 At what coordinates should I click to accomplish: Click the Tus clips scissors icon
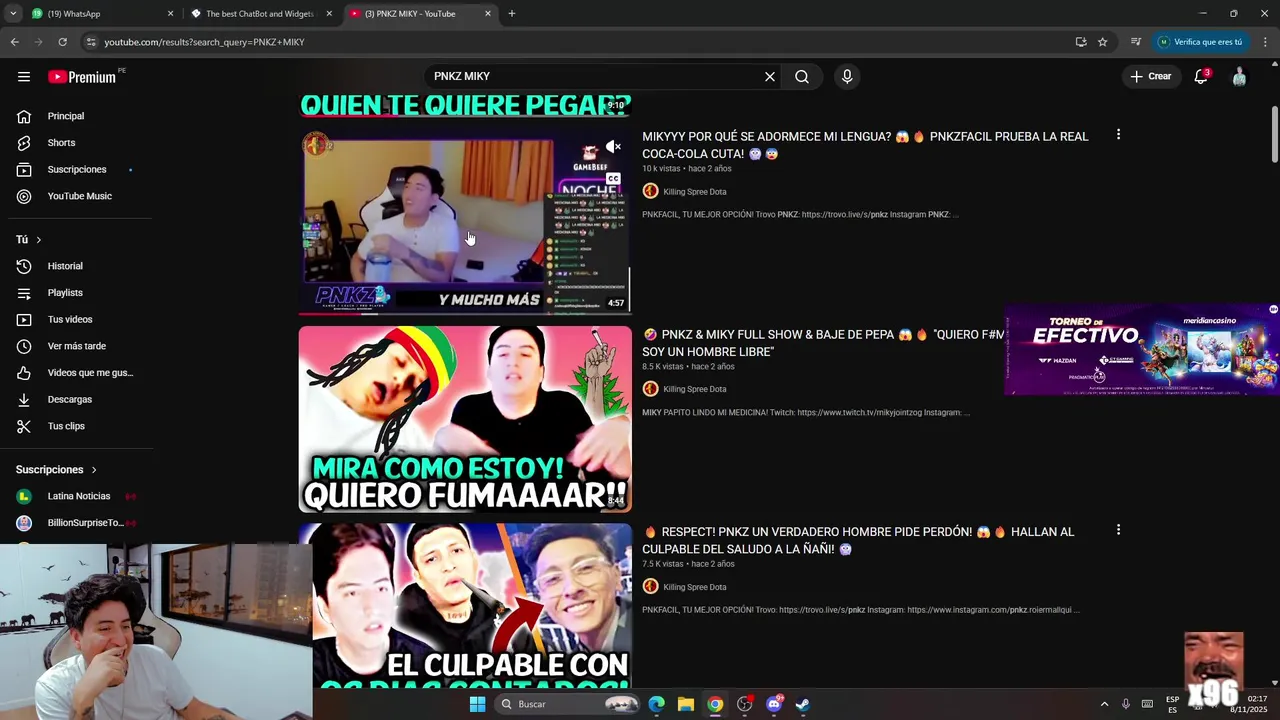(24, 426)
